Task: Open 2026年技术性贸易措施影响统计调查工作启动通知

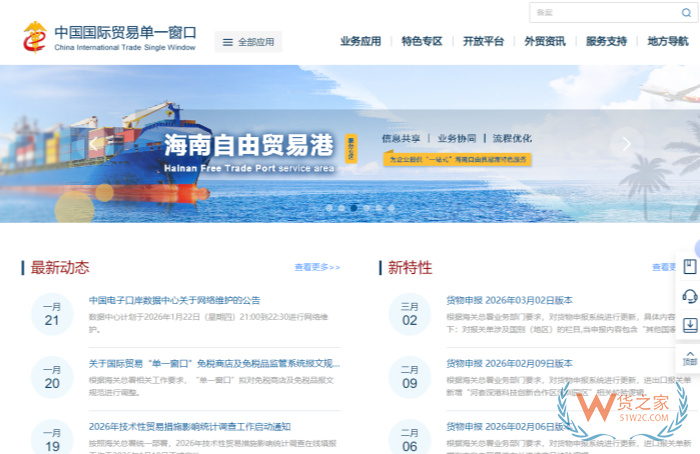Action: point(190,426)
